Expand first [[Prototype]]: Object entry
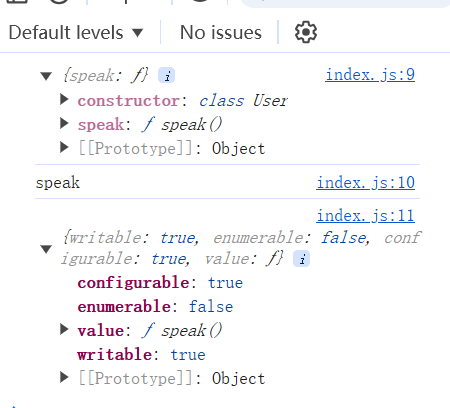The image size is (450, 408). pyautogui.click(x=64, y=147)
